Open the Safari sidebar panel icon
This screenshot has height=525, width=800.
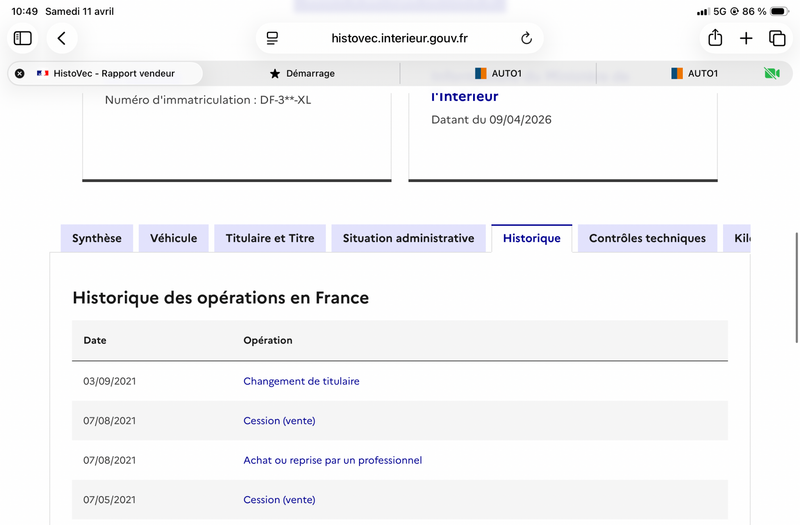click(x=22, y=38)
